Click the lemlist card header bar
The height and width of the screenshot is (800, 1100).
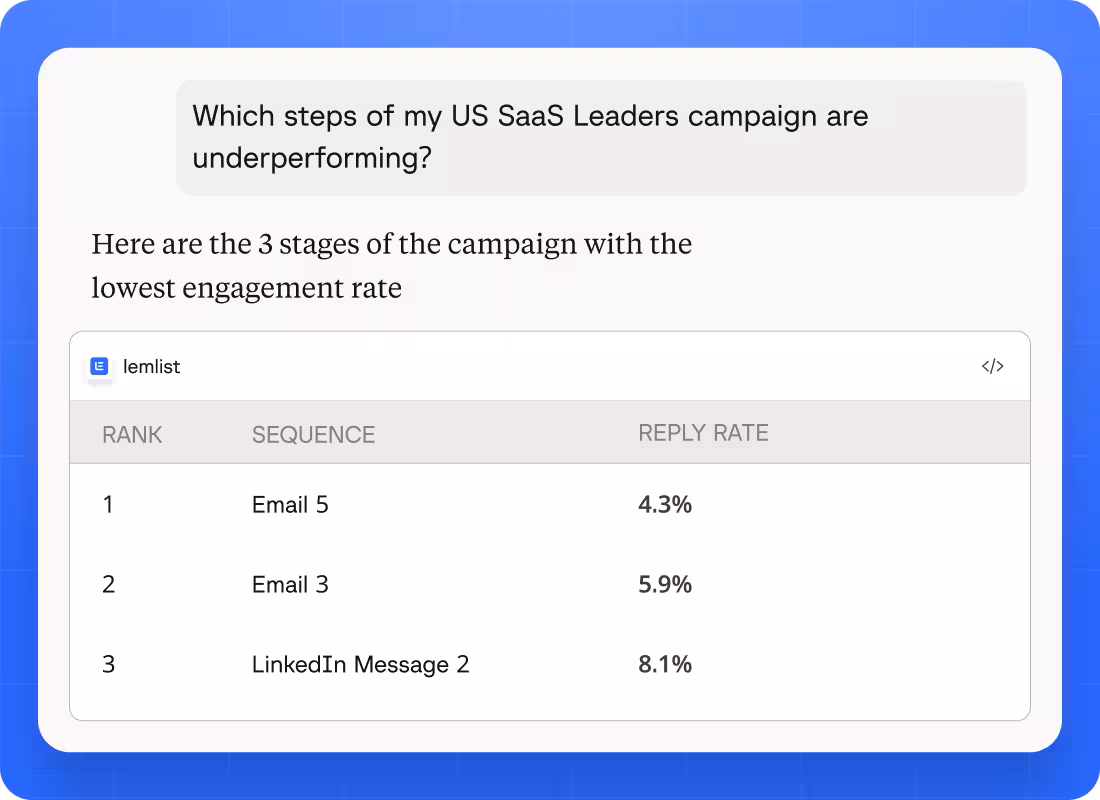[550, 366]
